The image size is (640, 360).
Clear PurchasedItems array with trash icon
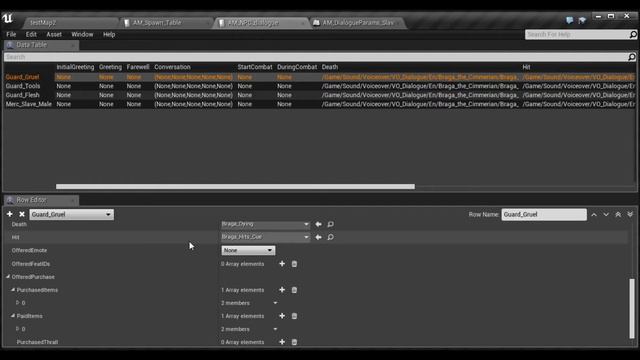294,290
